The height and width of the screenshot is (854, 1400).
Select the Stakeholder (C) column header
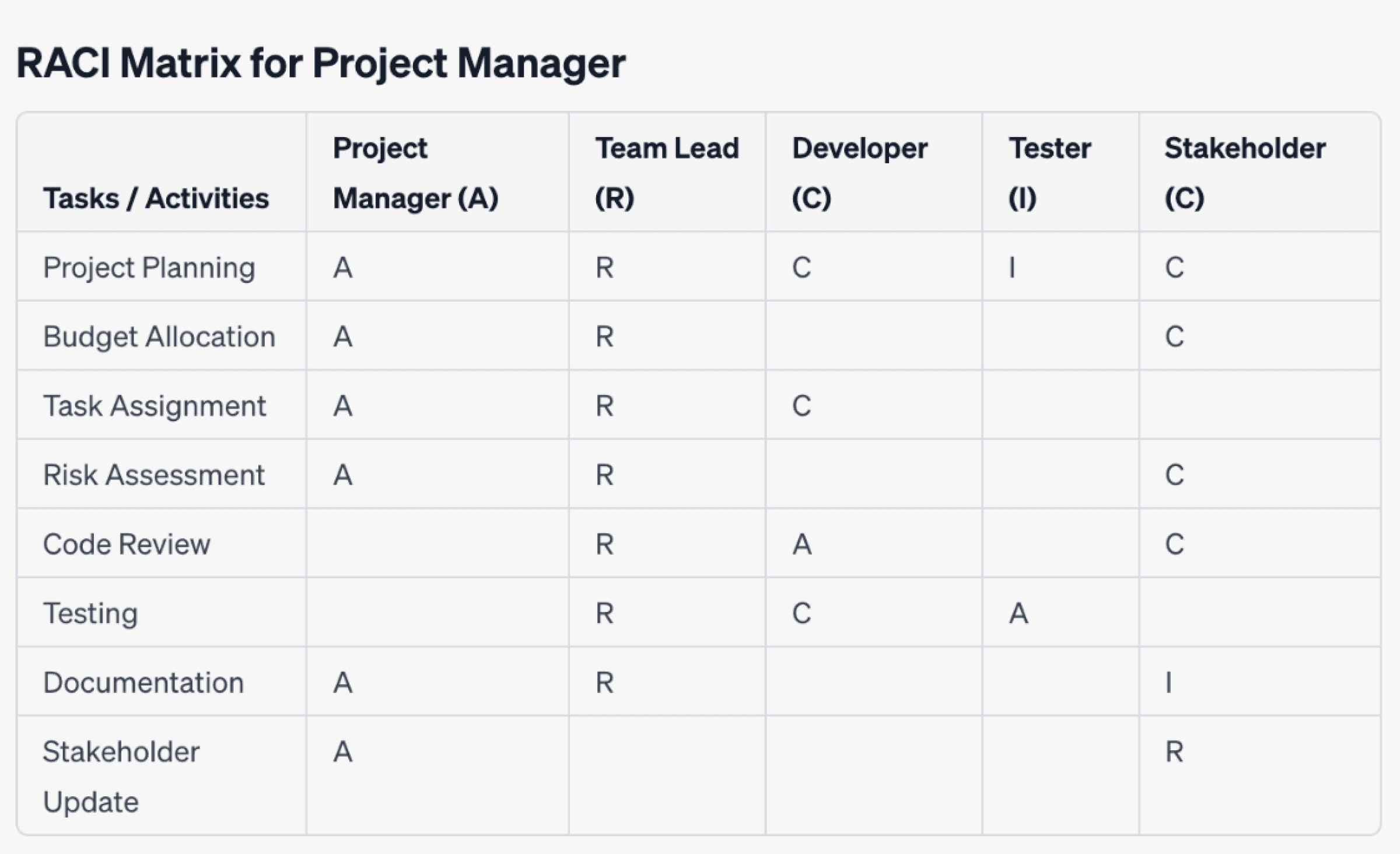click(1245, 173)
